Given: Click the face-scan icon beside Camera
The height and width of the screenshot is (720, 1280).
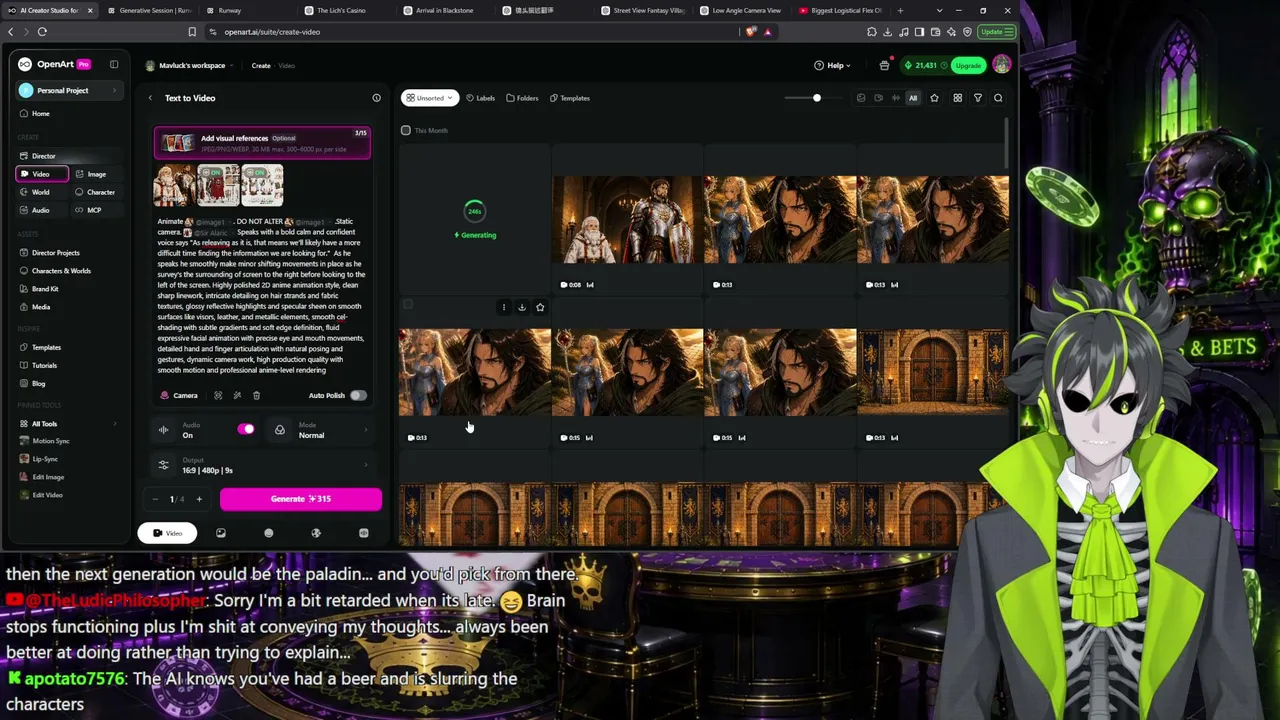Looking at the screenshot, I should 218,395.
